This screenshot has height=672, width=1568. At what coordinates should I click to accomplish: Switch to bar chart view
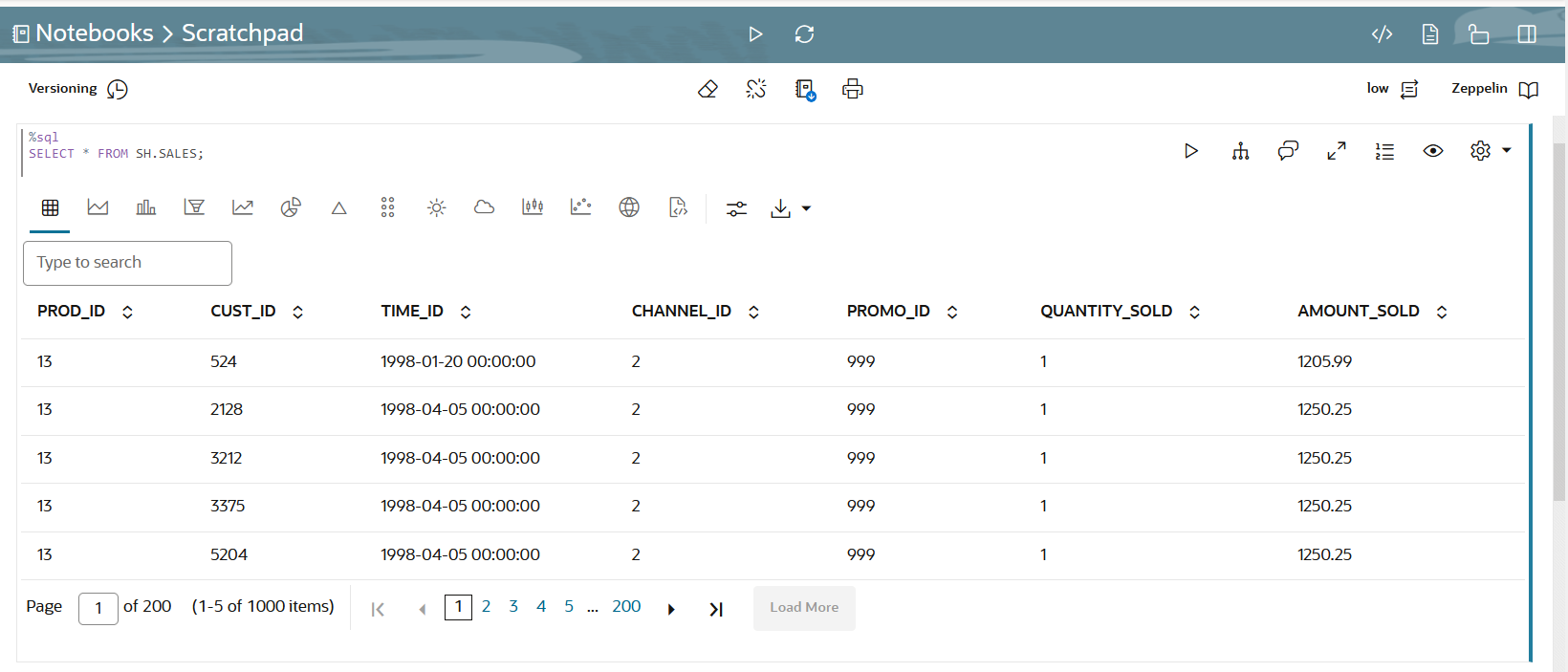(146, 207)
